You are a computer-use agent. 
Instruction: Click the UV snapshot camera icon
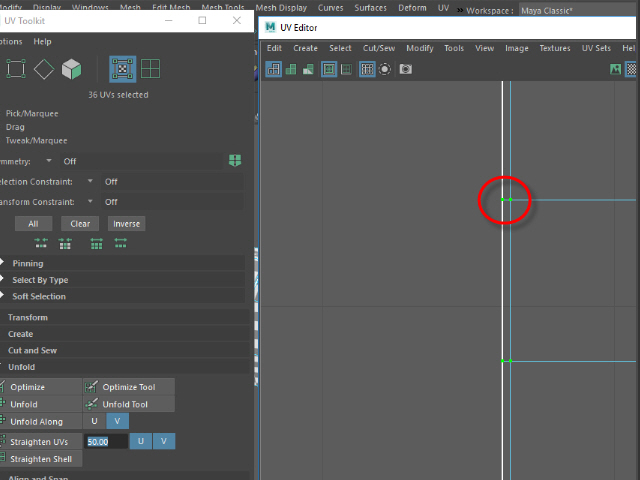406,69
